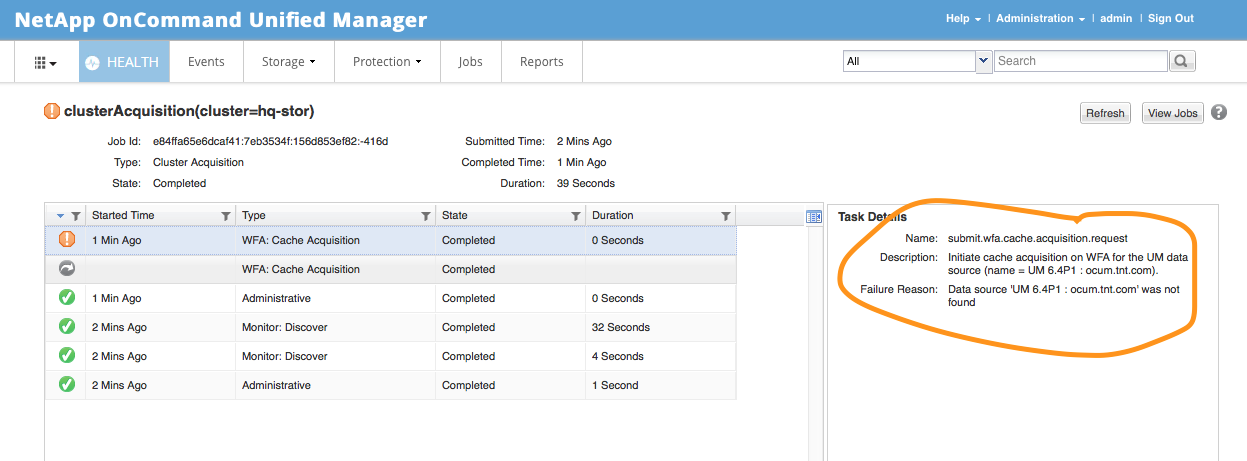Open the grid application switcher menu
Viewport: 1247px width, 461px height.
(45, 62)
